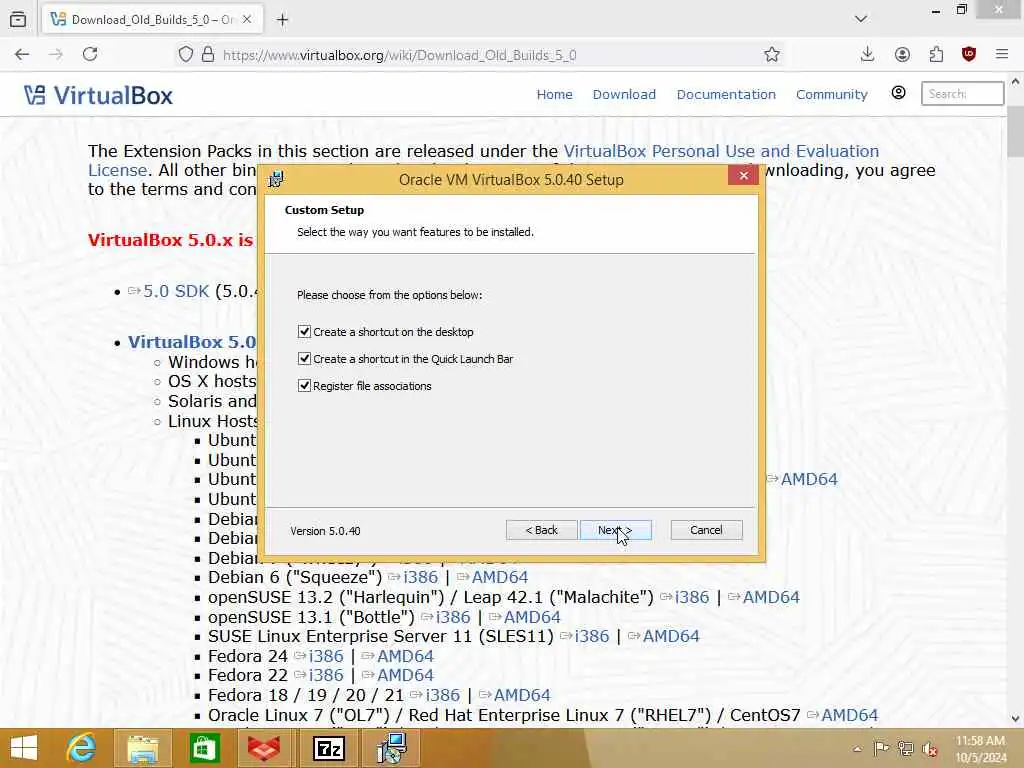Click the website user login icon
Viewport: 1024px width, 768px height.
(899, 93)
